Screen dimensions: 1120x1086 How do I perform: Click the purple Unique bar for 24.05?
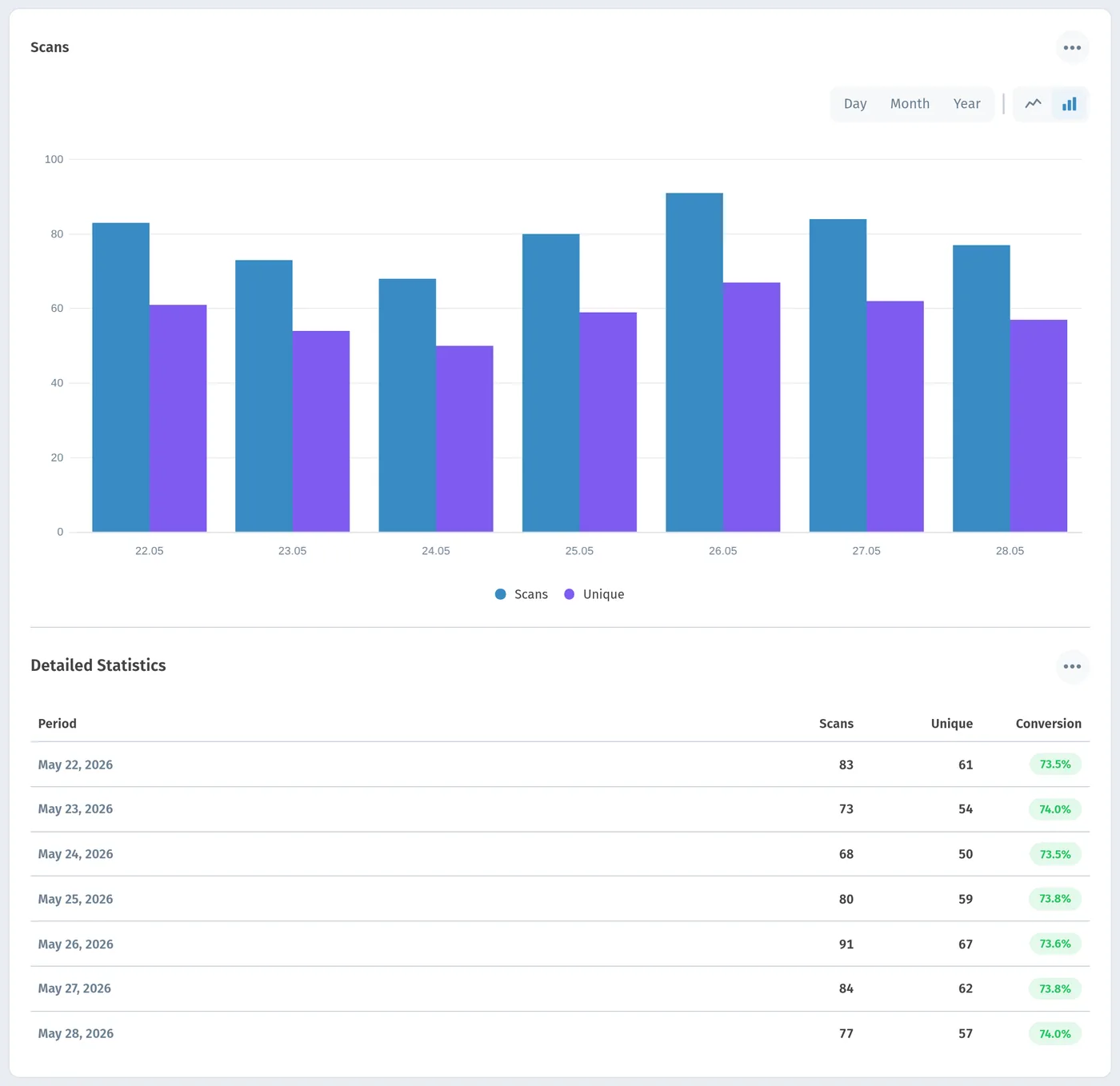(x=465, y=439)
